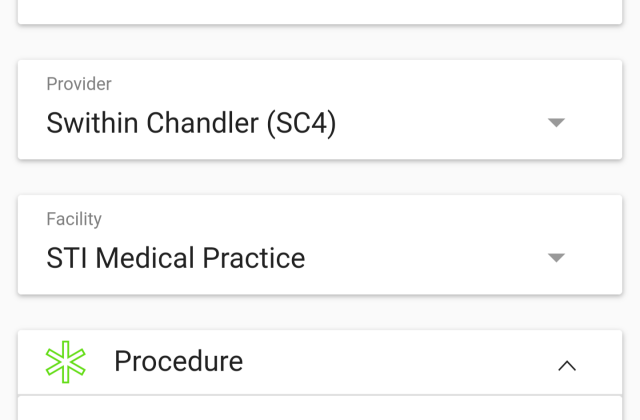Image resolution: width=640 pixels, height=420 pixels.
Task: Open the Facility dropdown arrow
Action: [557, 257]
